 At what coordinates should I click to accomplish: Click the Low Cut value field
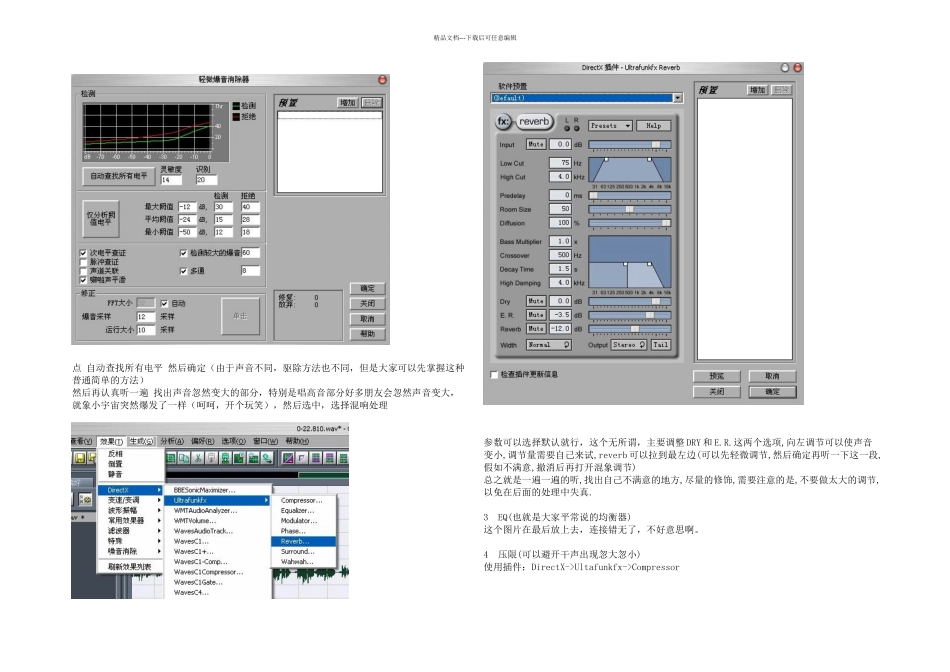tap(560, 162)
